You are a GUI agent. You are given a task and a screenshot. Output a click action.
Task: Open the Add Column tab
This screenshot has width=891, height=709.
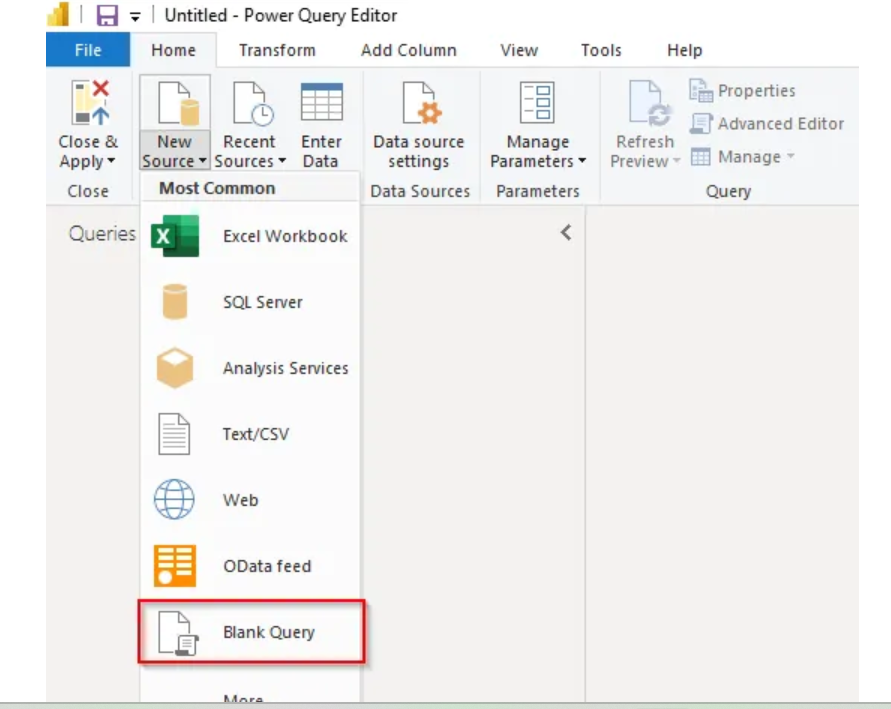[409, 50]
